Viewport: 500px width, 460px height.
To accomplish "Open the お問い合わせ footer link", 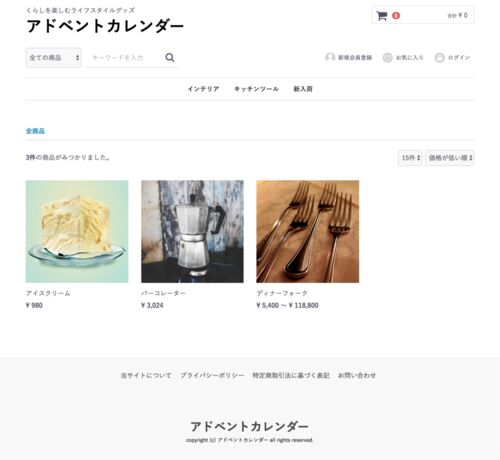I will [x=357, y=375].
